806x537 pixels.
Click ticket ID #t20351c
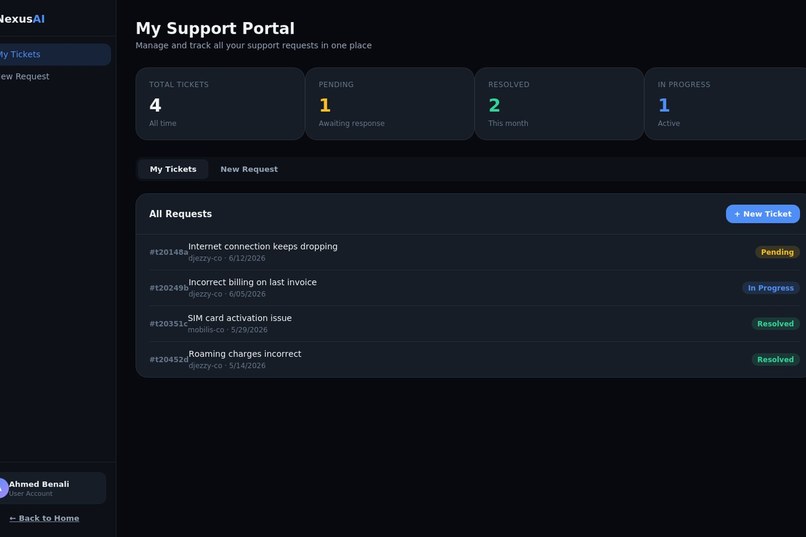pos(168,324)
